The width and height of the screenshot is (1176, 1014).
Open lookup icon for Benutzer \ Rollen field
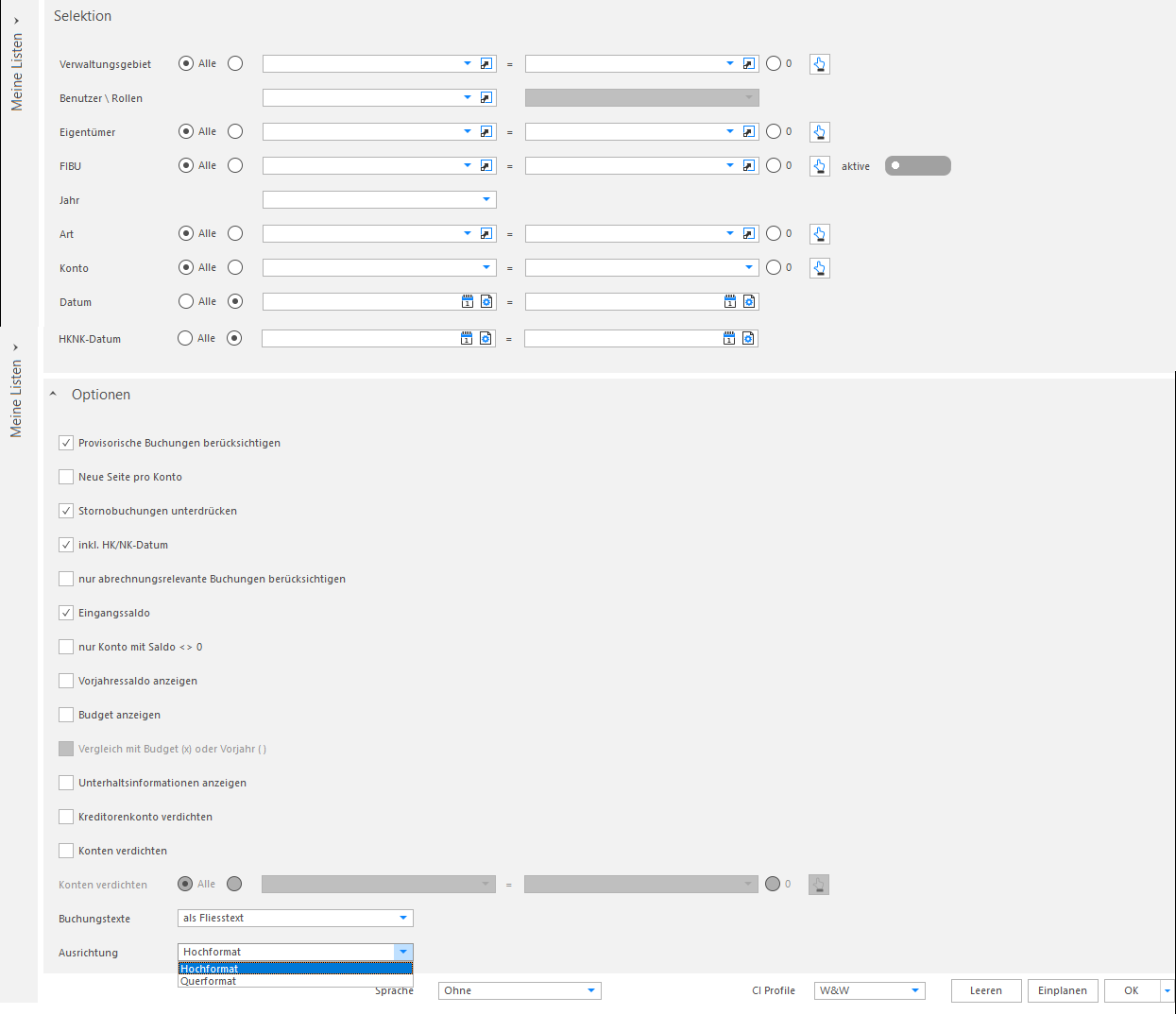[x=486, y=98]
